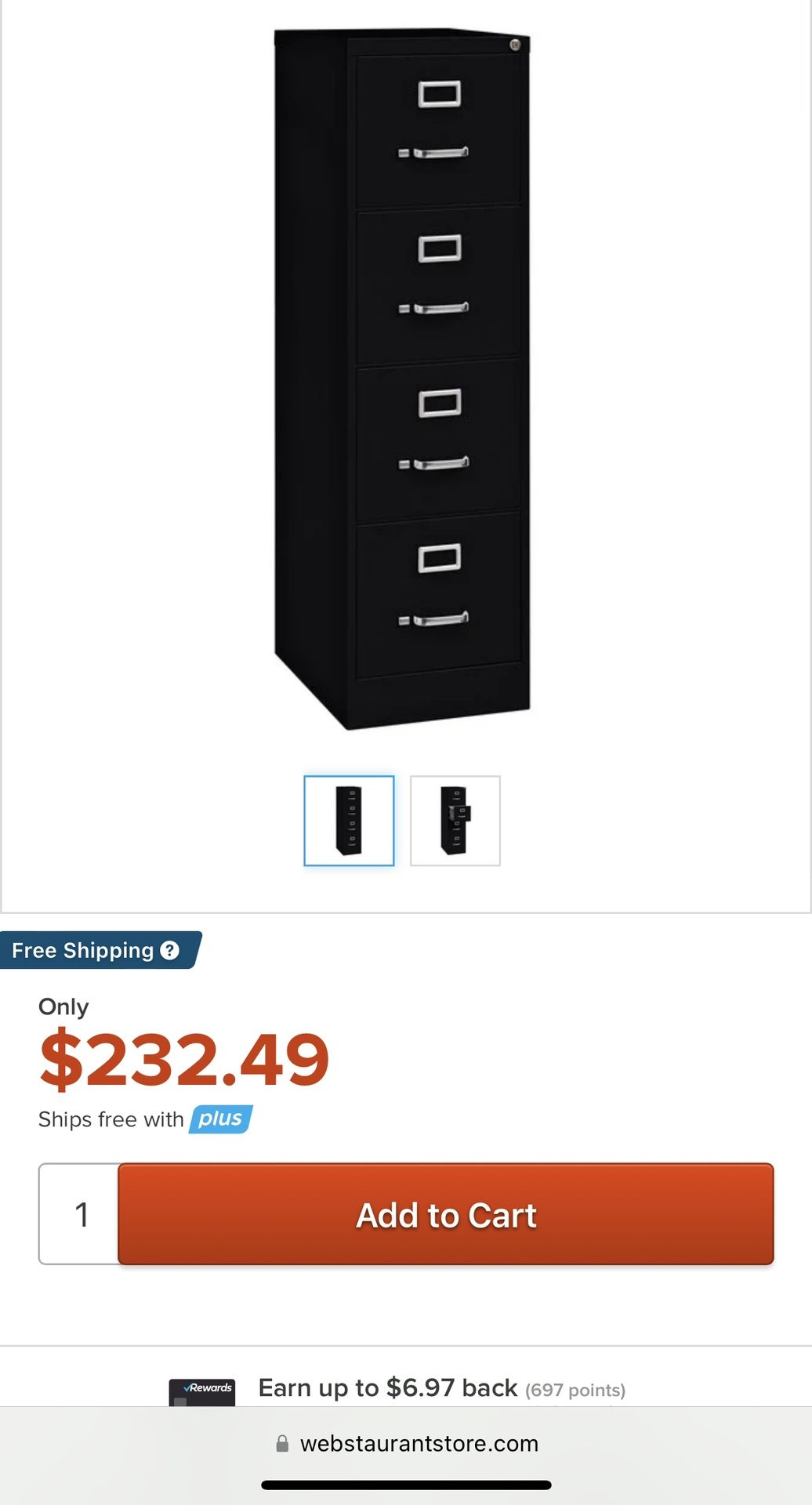This screenshot has width=812, height=1505.
Task: Open the Earn up to $6.97 back offer
Action: pyautogui.click(x=388, y=1388)
